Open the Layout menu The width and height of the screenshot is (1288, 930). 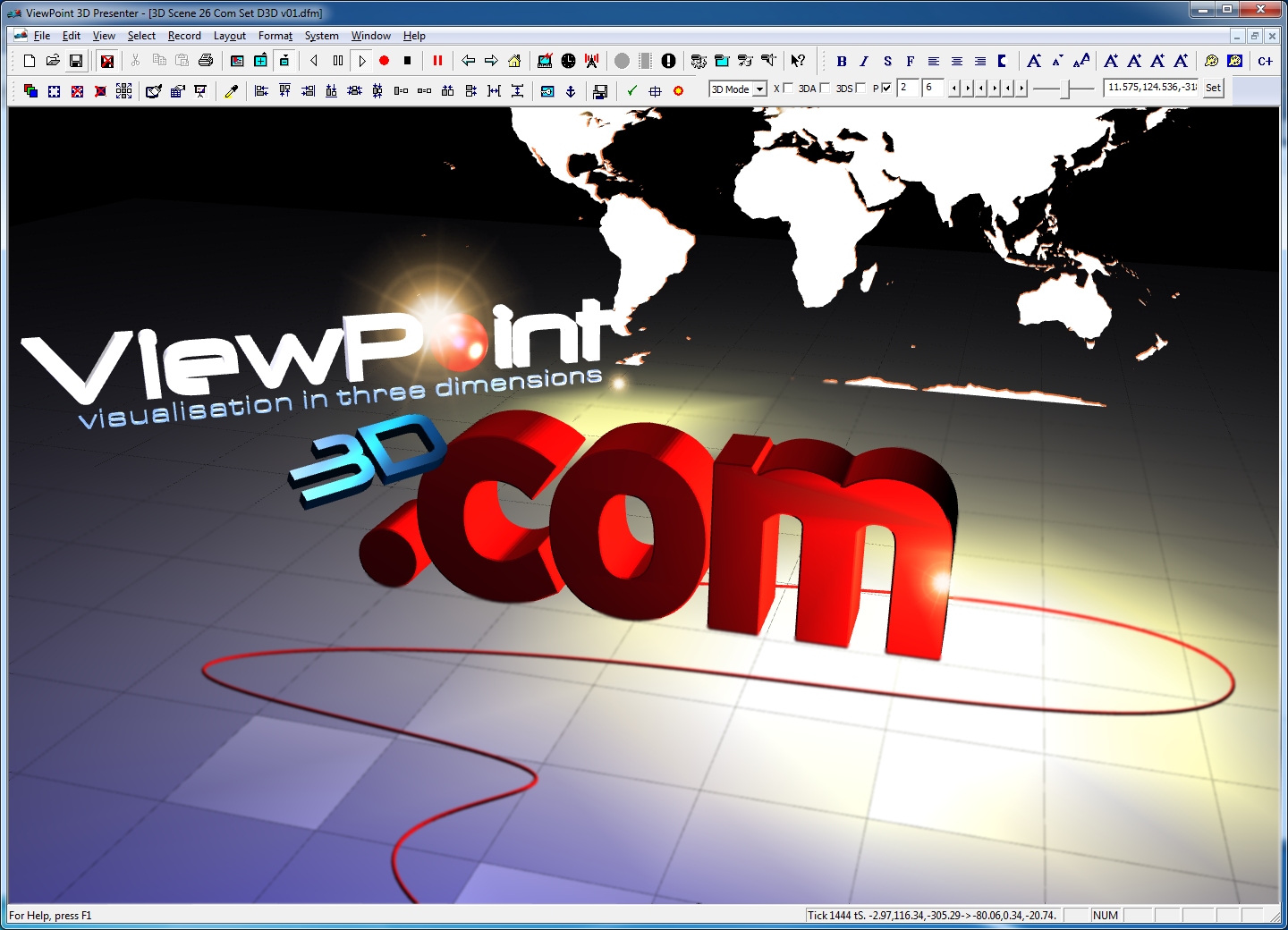(230, 36)
